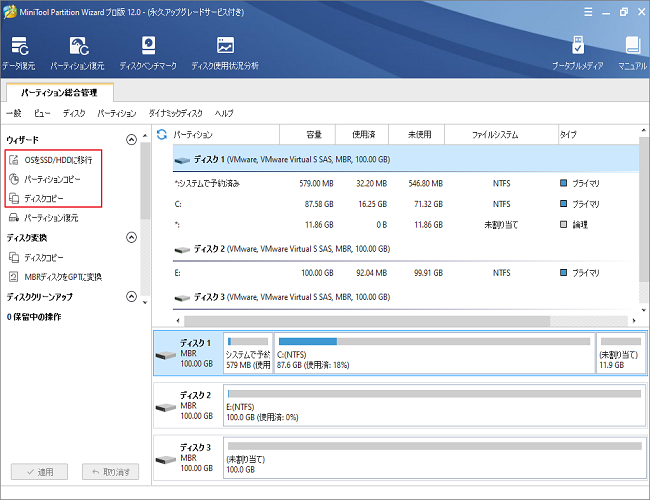Open the 一般 menu
This screenshot has height=500, width=650.
coord(14,113)
